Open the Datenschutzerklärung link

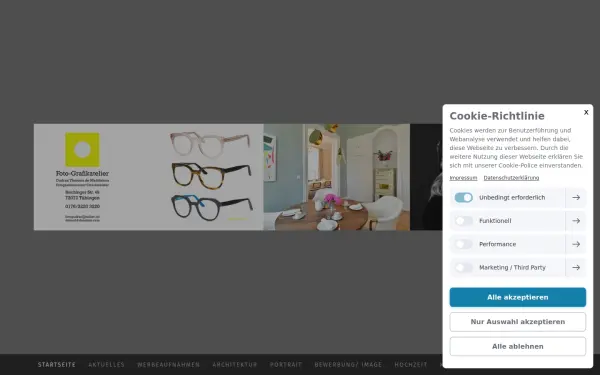511,178
